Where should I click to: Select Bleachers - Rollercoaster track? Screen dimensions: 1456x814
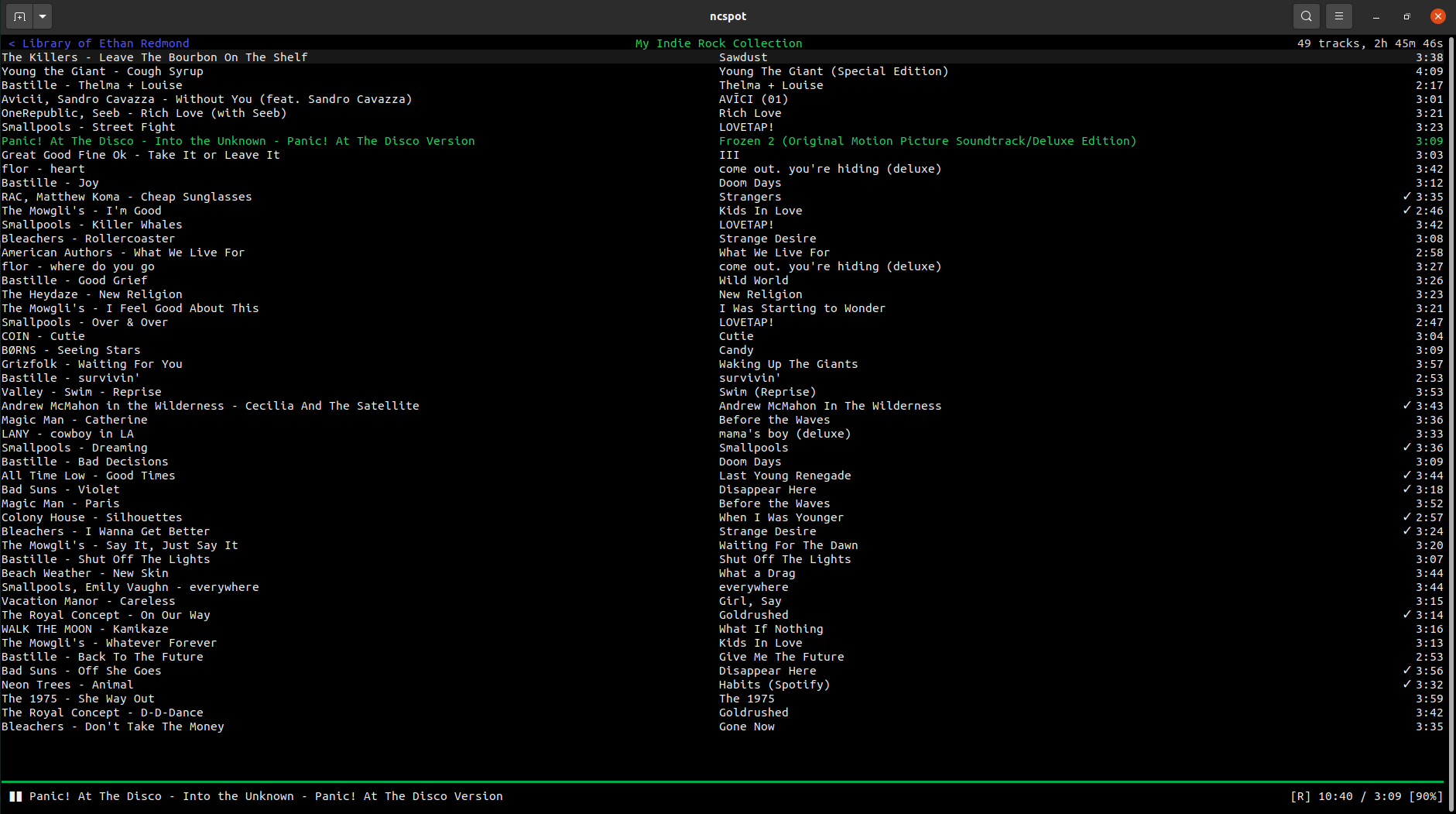tap(722, 239)
